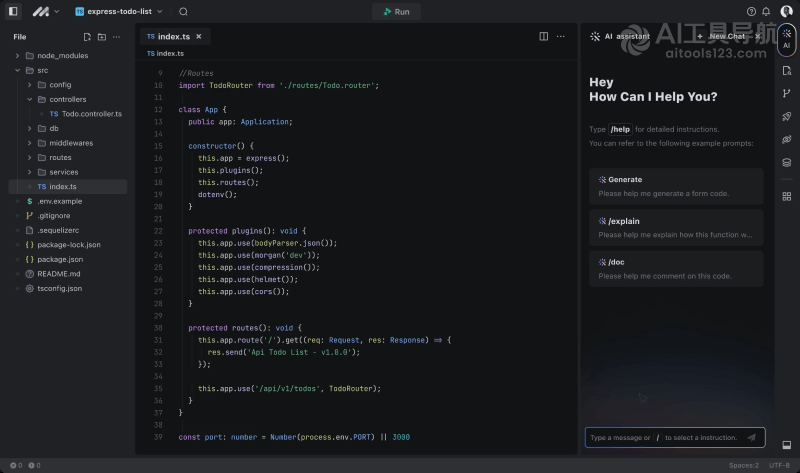Open the AI sidebar icon

tap(787, 39)
